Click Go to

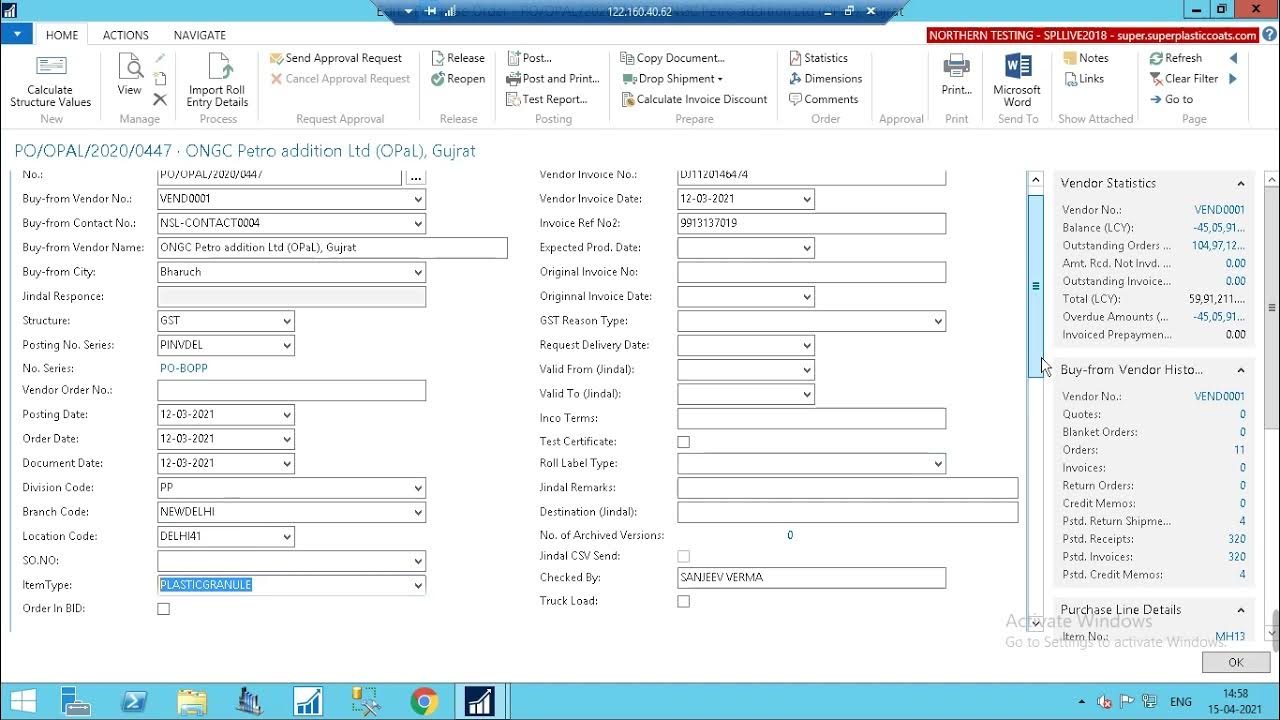(1171, 99)
